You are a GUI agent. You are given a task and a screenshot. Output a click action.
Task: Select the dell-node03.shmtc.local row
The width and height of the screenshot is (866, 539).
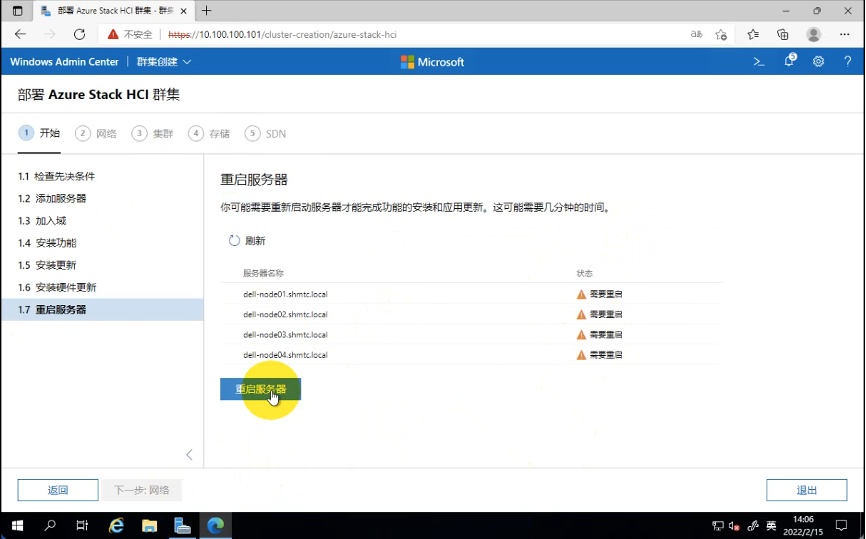pyautogui.click(x=472, y=335)
